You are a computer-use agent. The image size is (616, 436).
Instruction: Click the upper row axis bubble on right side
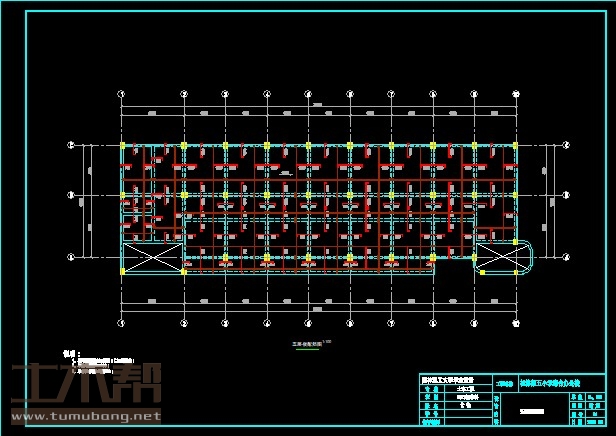point(565,145)
